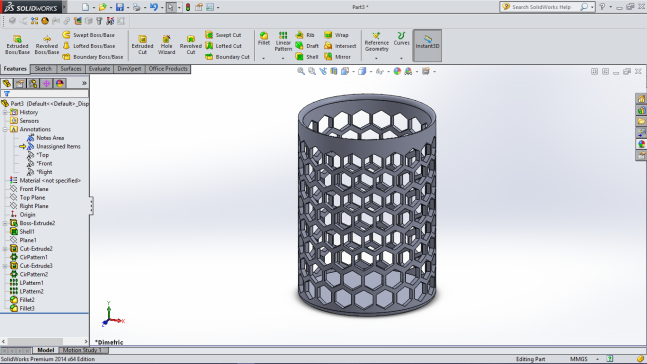The image size is (647, 364).
Task: Switch to the DimXpert tab
Action: [x=129, y=69]
